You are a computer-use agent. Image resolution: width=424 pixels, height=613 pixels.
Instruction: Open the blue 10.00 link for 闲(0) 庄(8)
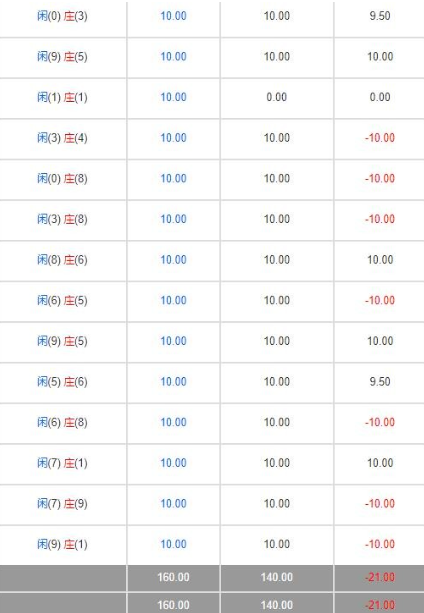173,179
